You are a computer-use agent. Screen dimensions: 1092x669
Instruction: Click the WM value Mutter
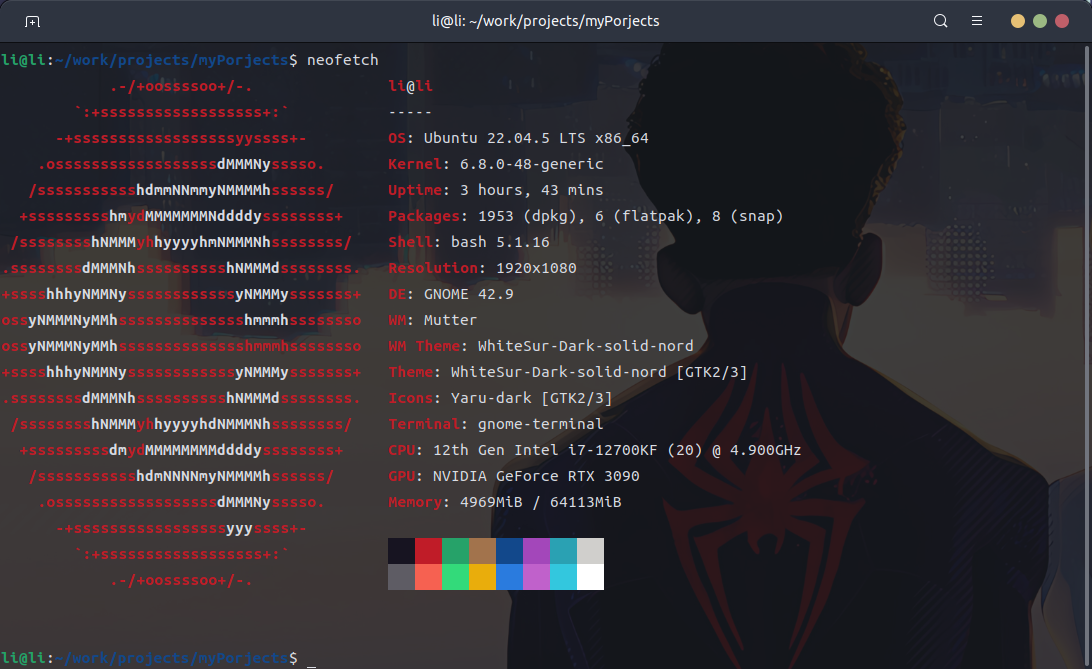pyautogui.click(x=451, y=320)
